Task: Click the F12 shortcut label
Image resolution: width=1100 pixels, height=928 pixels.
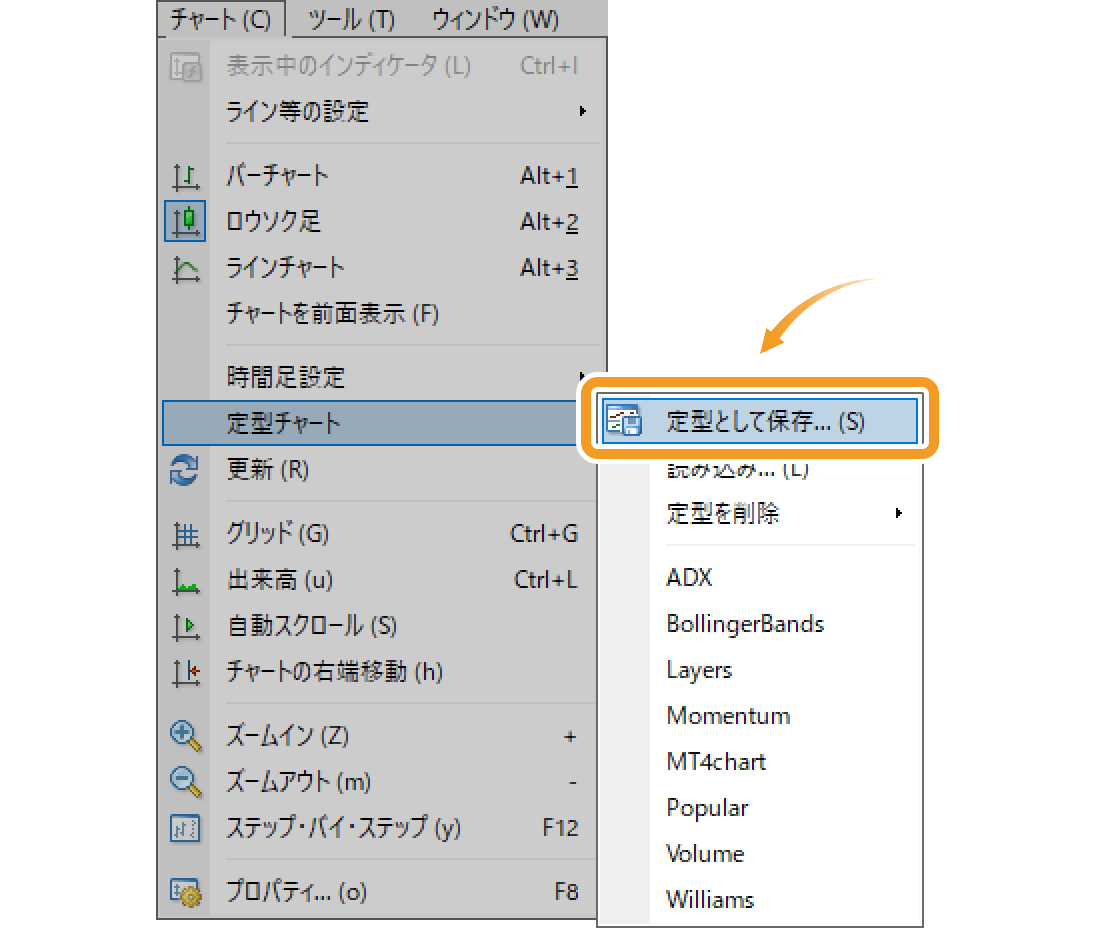Action: point(561,828)
